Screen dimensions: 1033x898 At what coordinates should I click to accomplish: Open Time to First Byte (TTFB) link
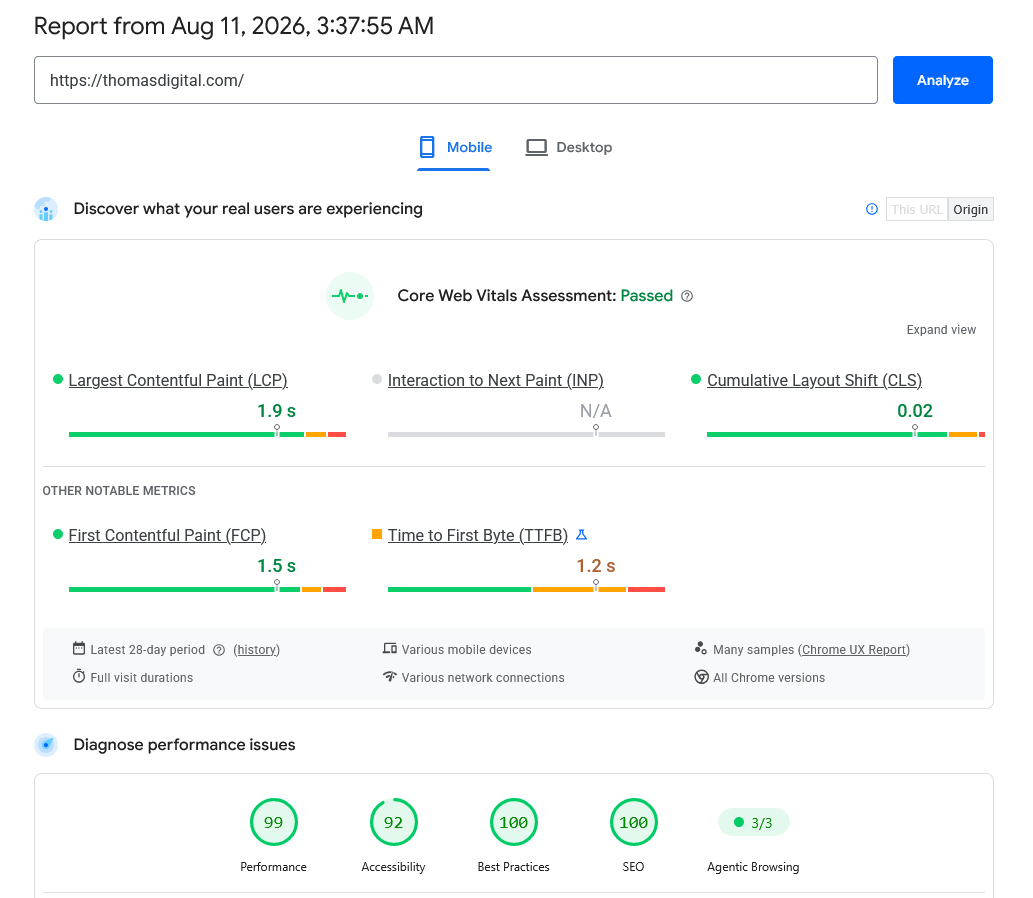click(x=478, y=535)
